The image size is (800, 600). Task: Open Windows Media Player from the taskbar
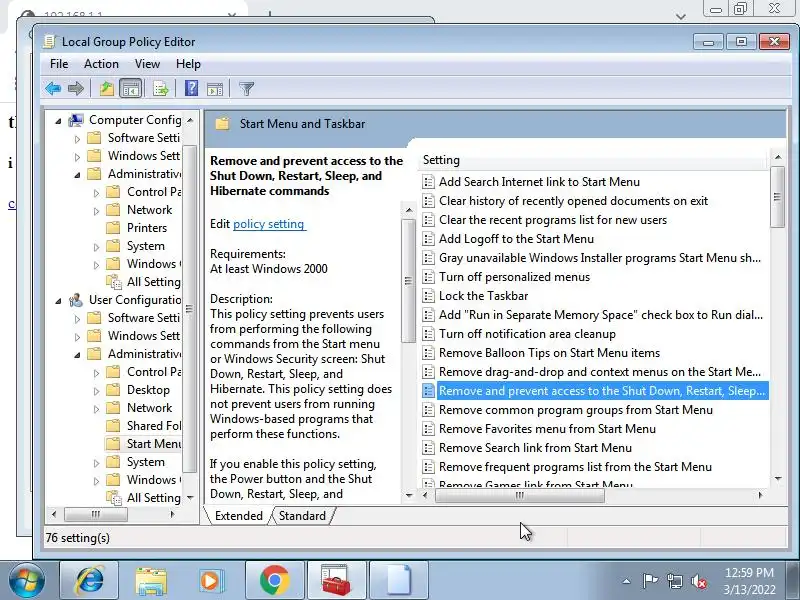tap(210, 581)
